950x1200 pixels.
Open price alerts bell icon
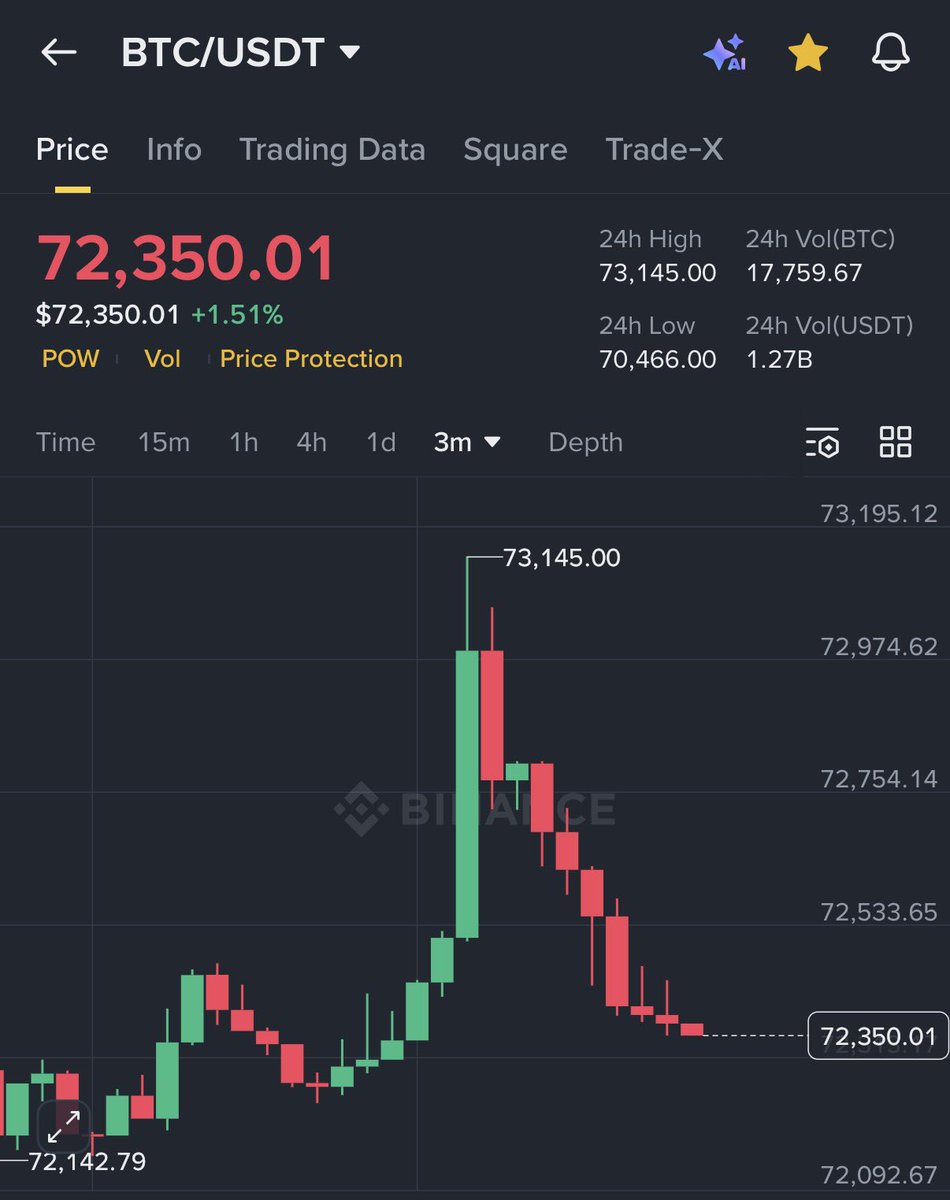(x=890, y=53)
